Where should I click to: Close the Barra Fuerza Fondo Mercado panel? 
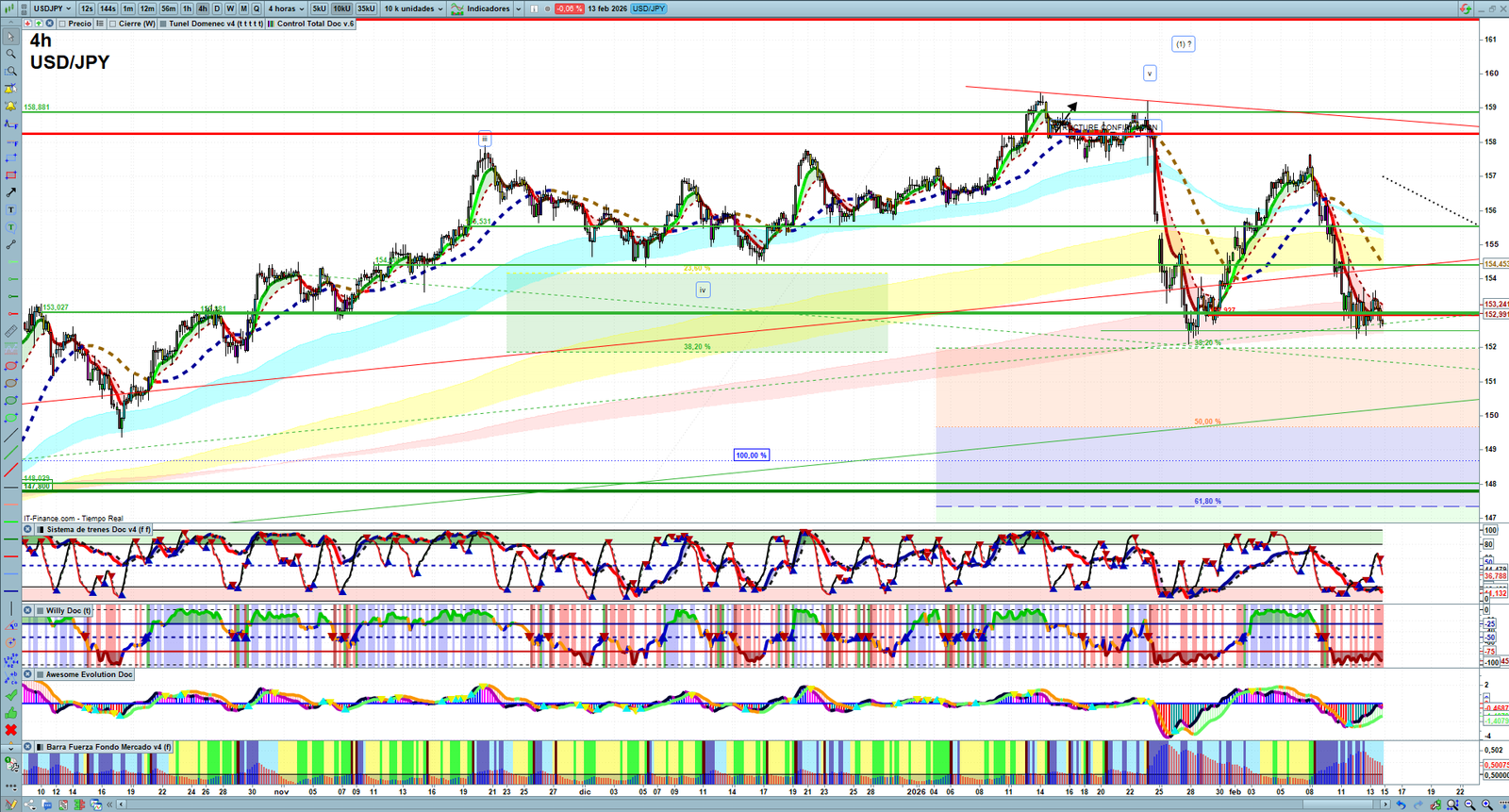tap(28, 747)
